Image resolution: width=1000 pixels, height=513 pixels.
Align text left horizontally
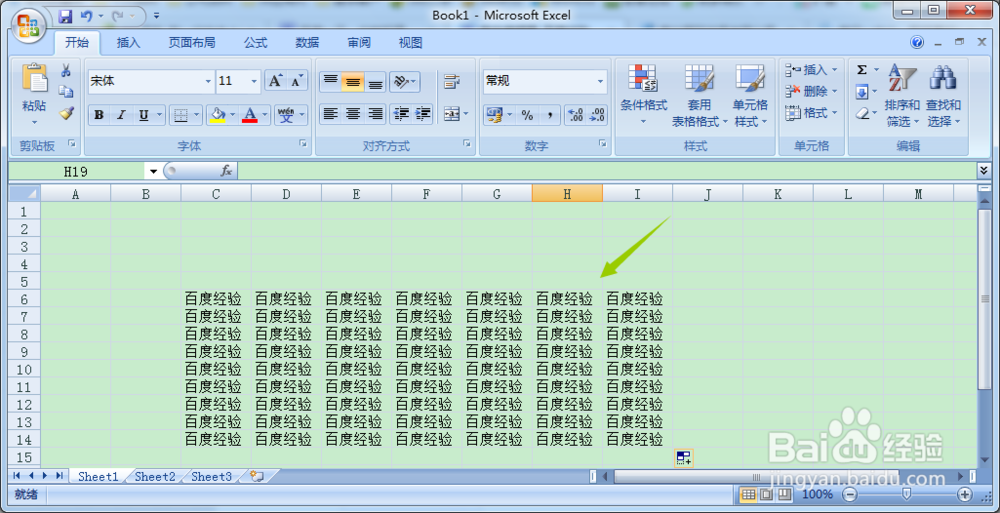click(x=330, y=114)
